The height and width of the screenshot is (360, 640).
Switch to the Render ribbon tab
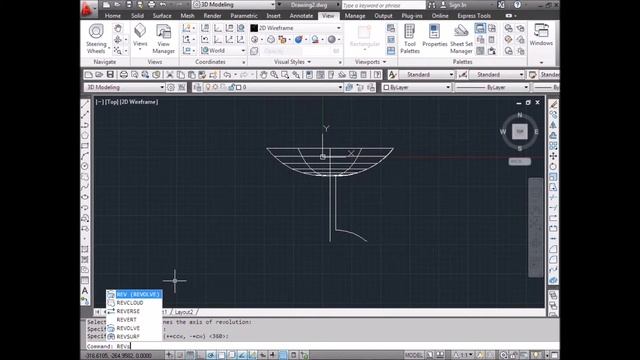[212, 16]
